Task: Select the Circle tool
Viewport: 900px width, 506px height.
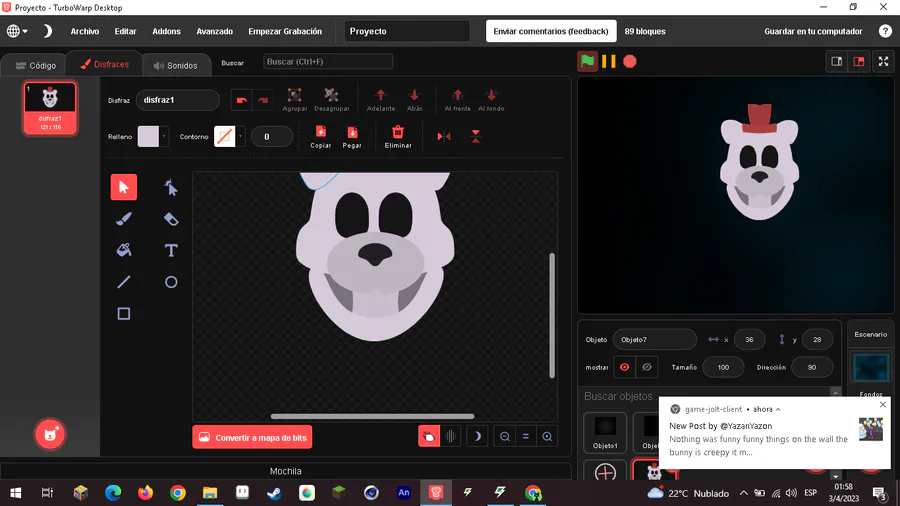Action: click(170, 282)
